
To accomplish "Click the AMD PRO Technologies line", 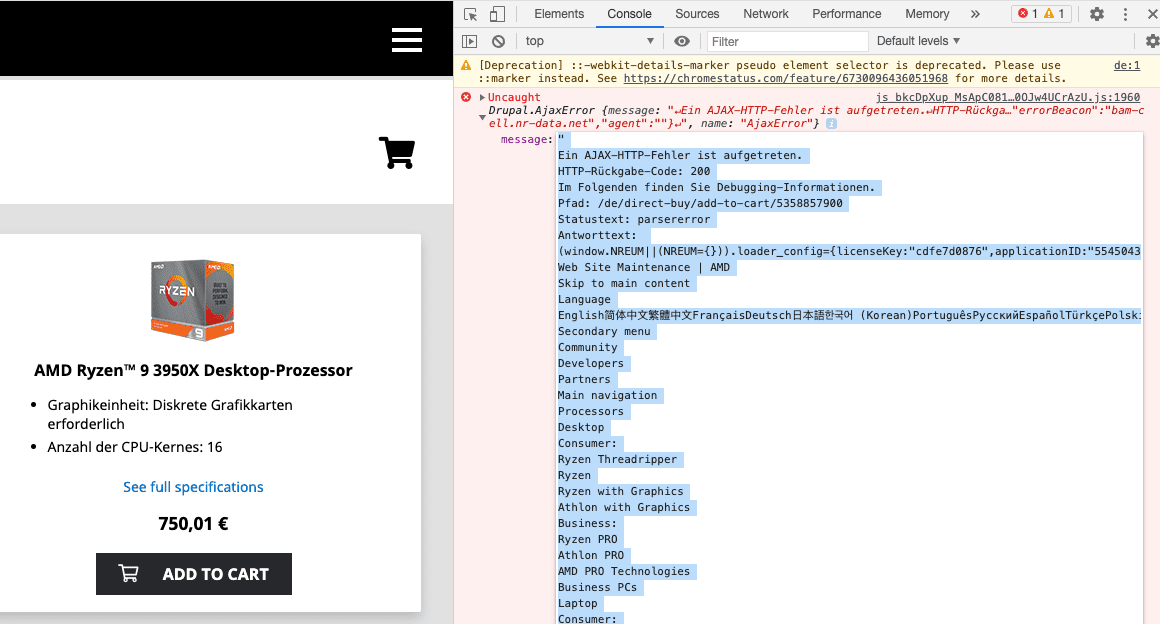I will tap(624, 571).
